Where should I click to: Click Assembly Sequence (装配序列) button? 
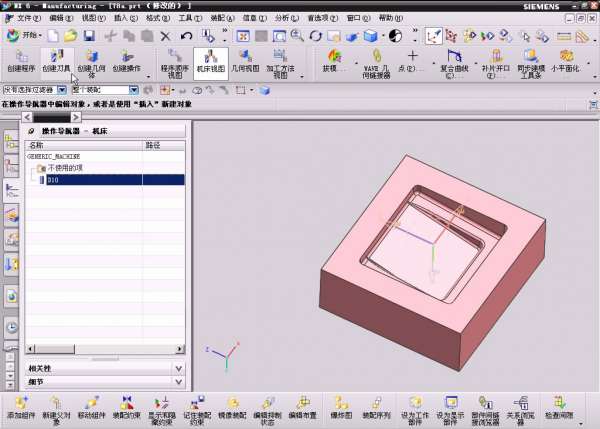tap(376, 408)
